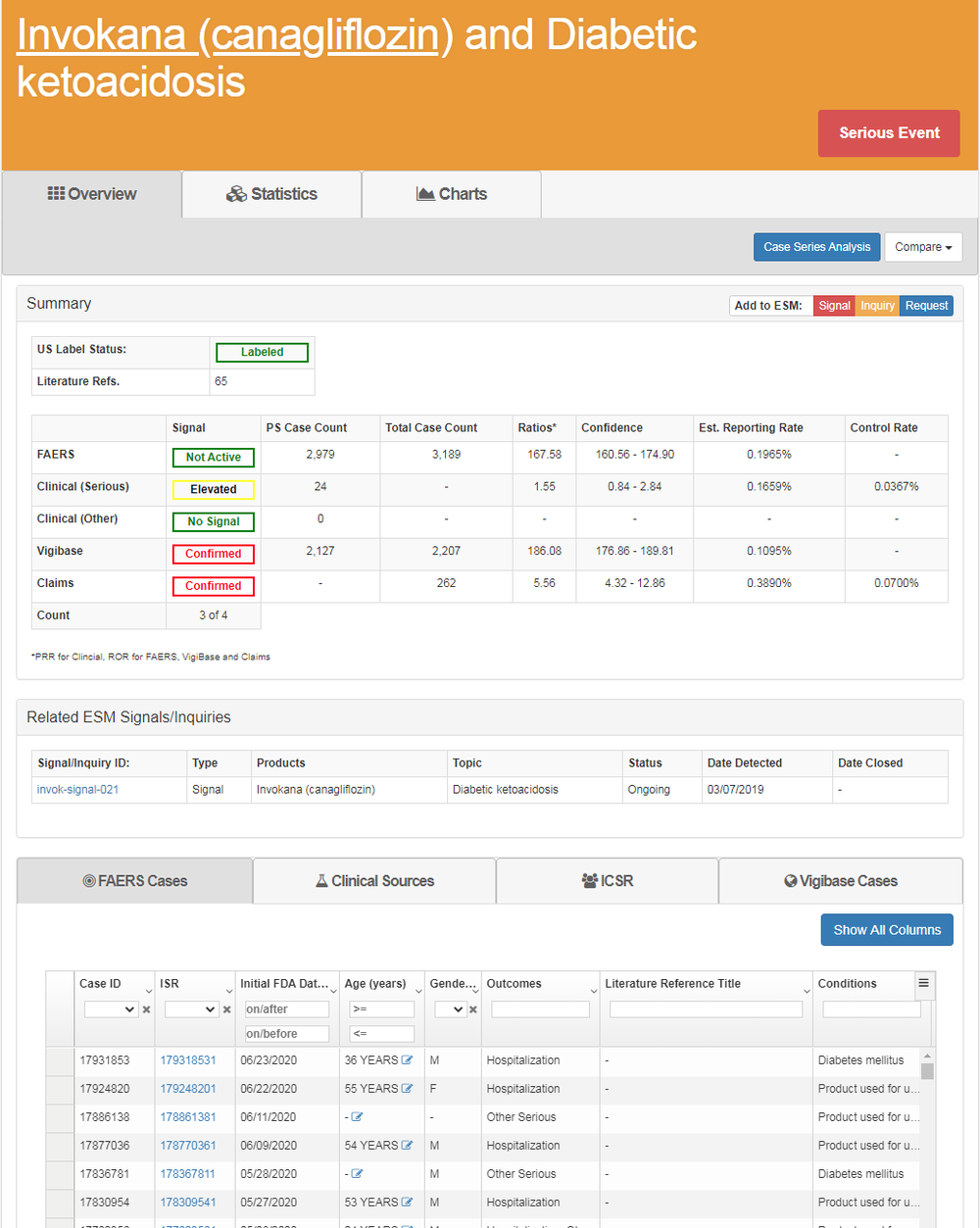Add to ESM as Request
980x1228 pixels.
(x=926, y=306)
